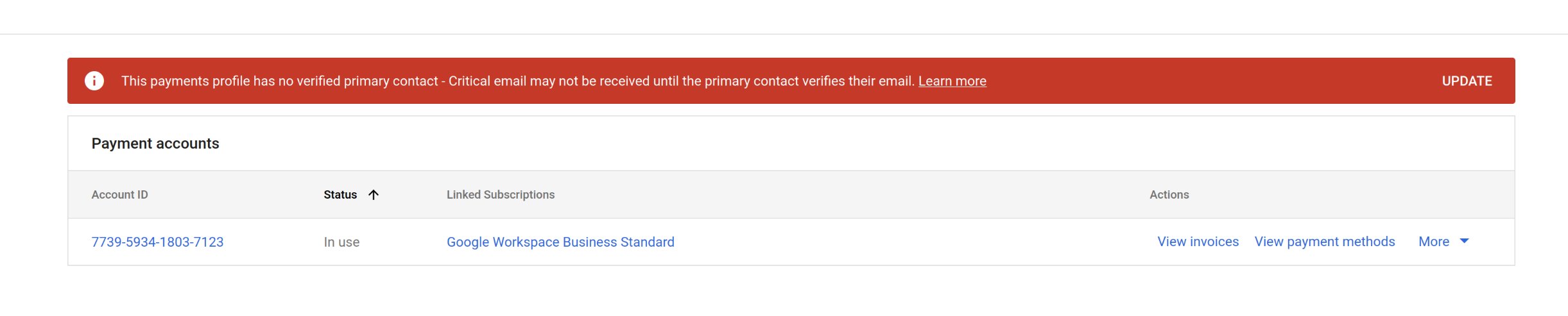Image resolution: width=1568 pixels, height=316 pixels.
Task: Open account 7739-5934-1803-7123
Action: [157, 242]
